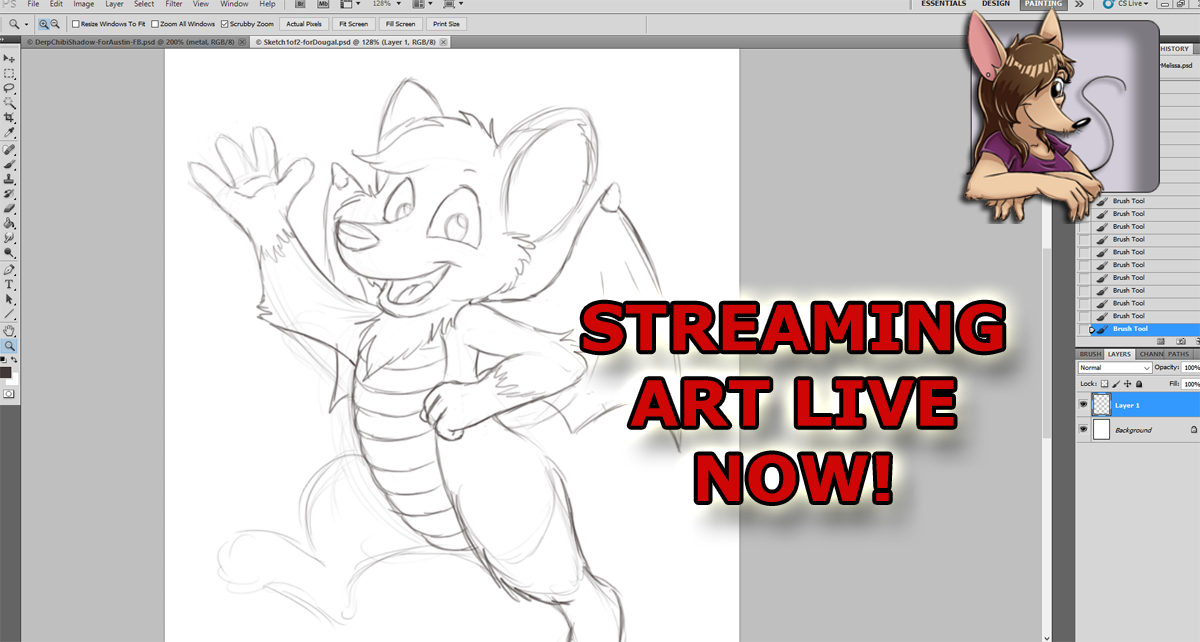Image resolution: width=1200 pixels, height=642 pixels.
Task: Select the Healing Brush tool
Action: pyautogui.click(x=9, y=149)
